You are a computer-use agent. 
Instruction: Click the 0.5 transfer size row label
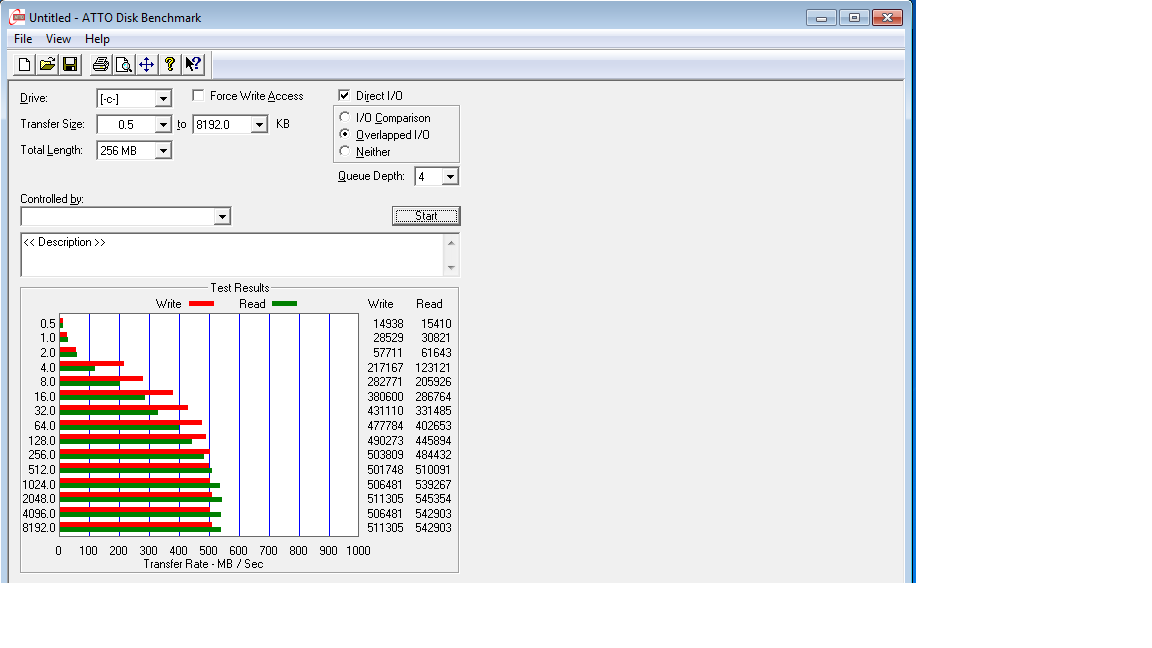pyautogui.click(x=48, y=324)
